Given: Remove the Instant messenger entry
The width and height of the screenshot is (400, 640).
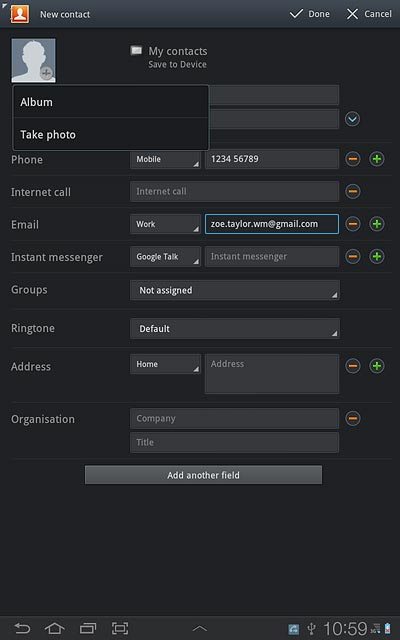Looking at the screenshot, I should pos(353,257).
